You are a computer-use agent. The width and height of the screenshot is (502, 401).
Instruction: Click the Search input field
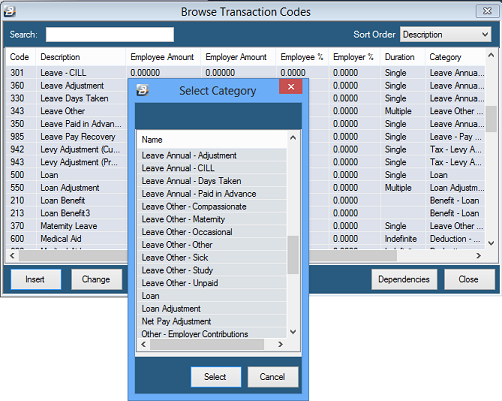110,35
